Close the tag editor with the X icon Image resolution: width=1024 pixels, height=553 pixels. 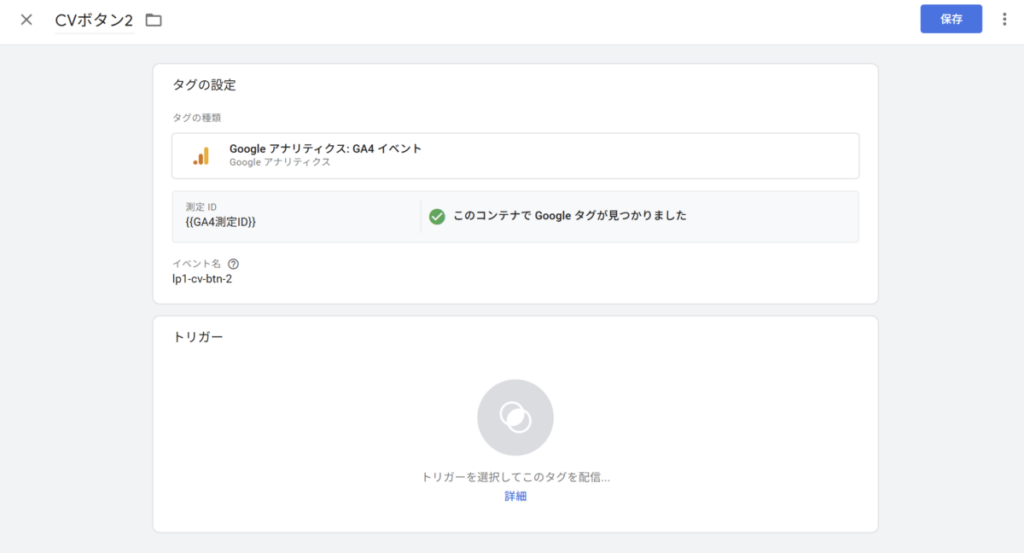pos(26,20)
